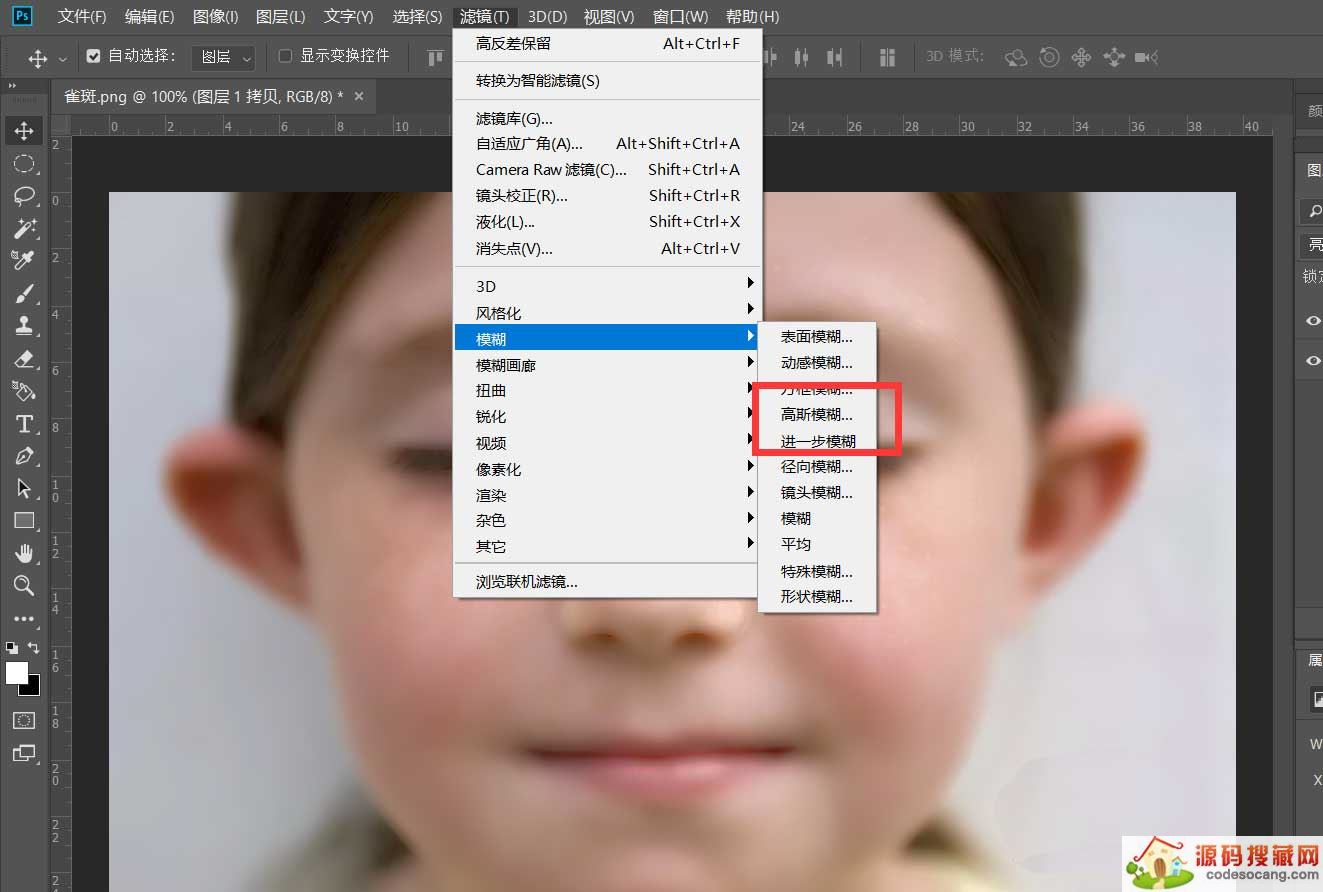Viewport: 1323px width, 892px height.
Task: Select the Eraser tool
Action: 24,358
